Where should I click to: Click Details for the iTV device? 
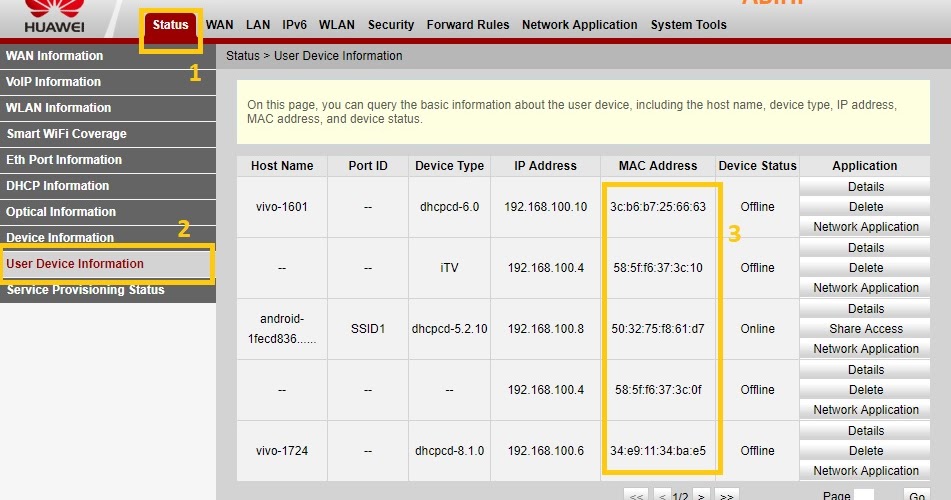[865, 248]
